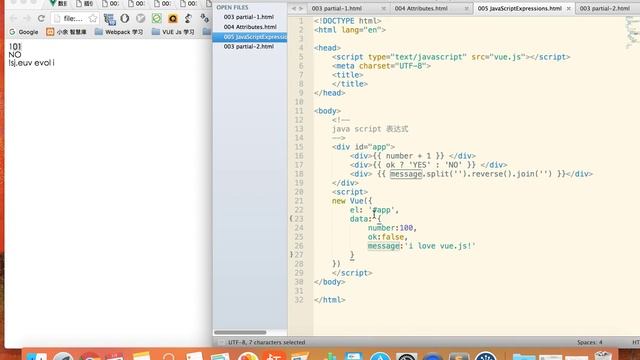Click the black circular extension icon
The height and width of the screenshot is (360, 640).
click(x=125, y=18)
